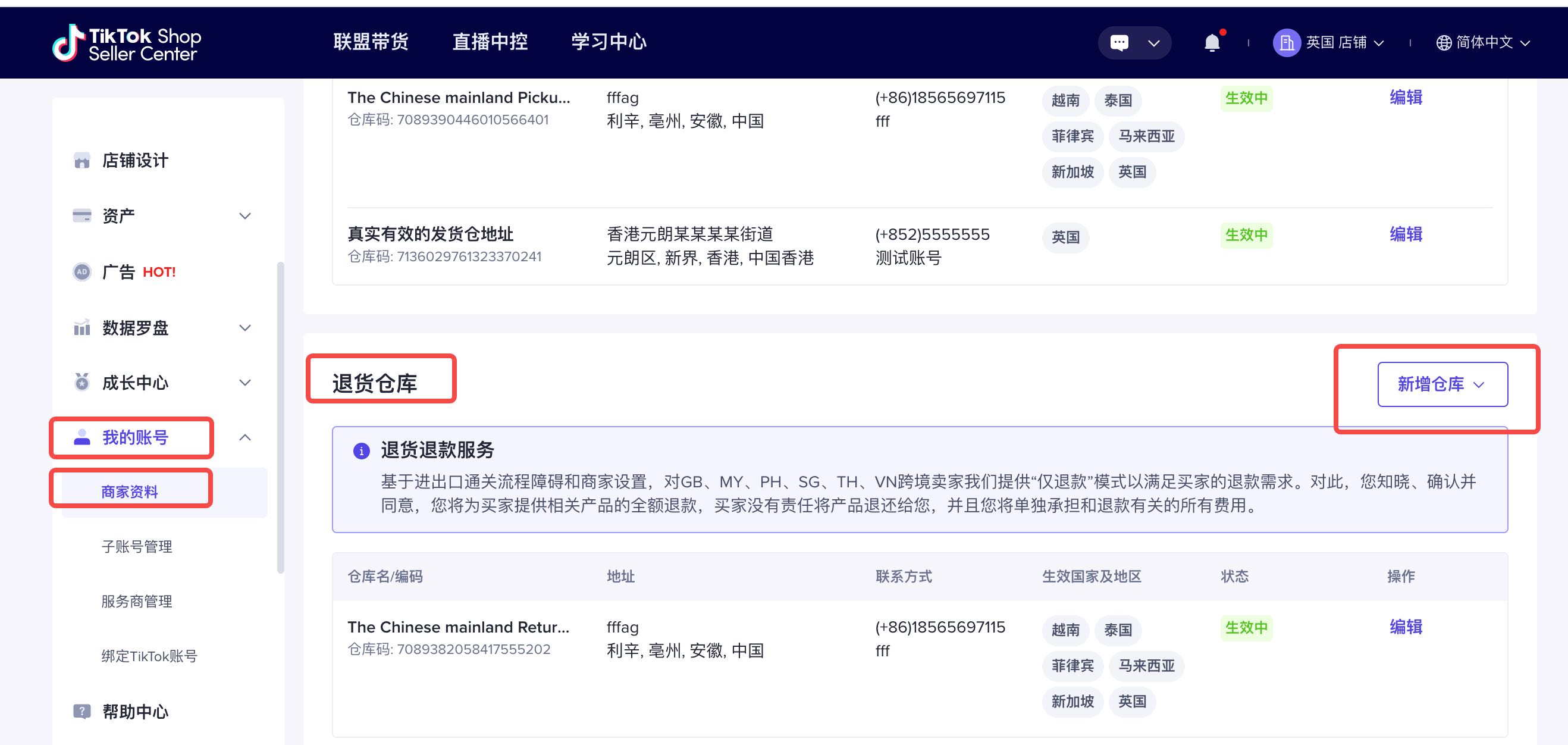Click the 店铺设计 store icon
Screen dimensions: 1568x745
(x=81, y=160)
